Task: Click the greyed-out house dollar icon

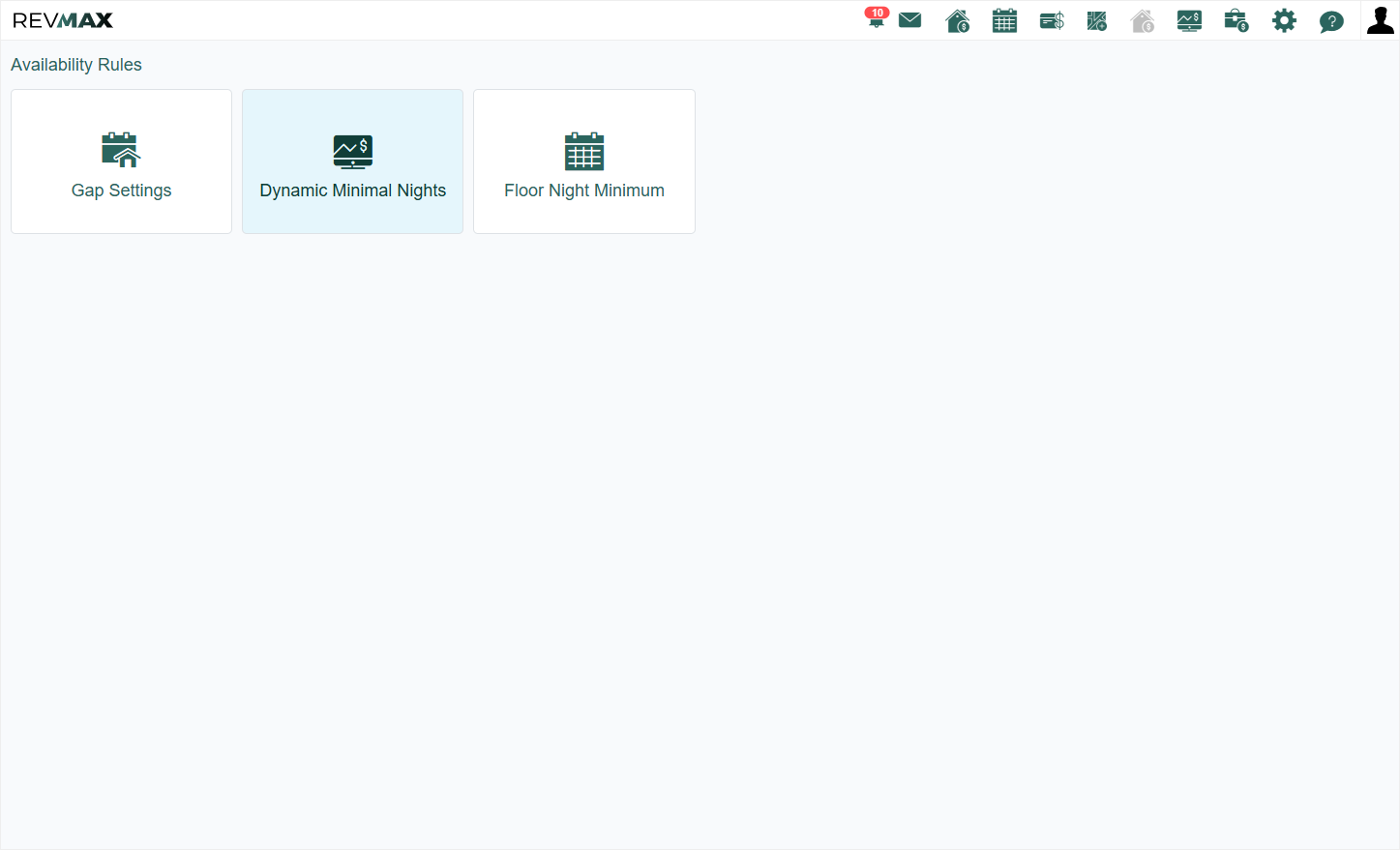Action: (x=1143, y=20)
